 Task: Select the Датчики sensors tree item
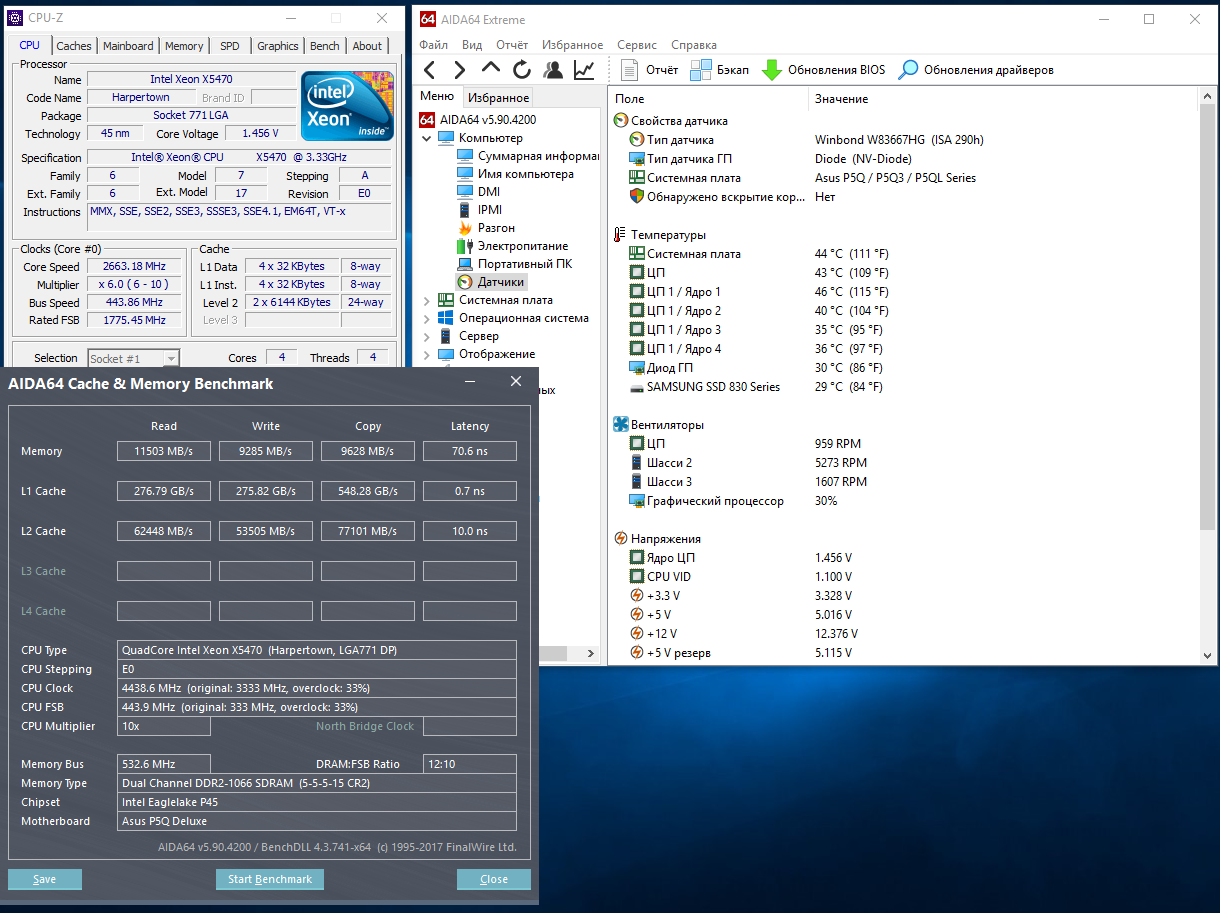pyautogui.click(x=490, y=282)
